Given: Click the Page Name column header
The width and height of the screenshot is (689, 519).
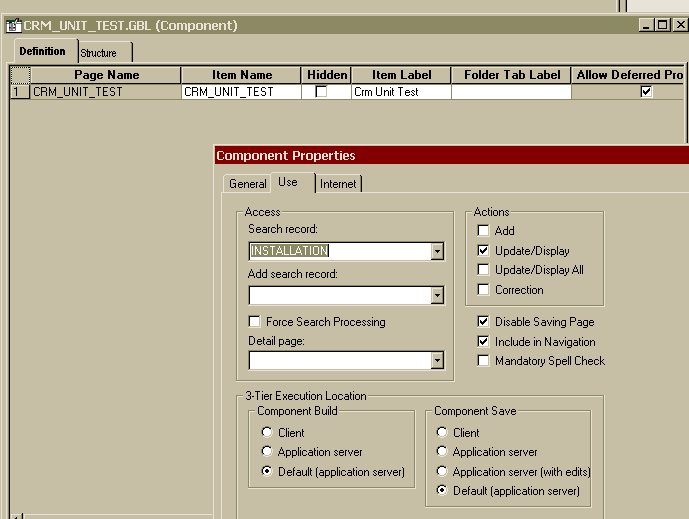Looking at the screenshot, I should pyautogui.click(x=106, y=75).
